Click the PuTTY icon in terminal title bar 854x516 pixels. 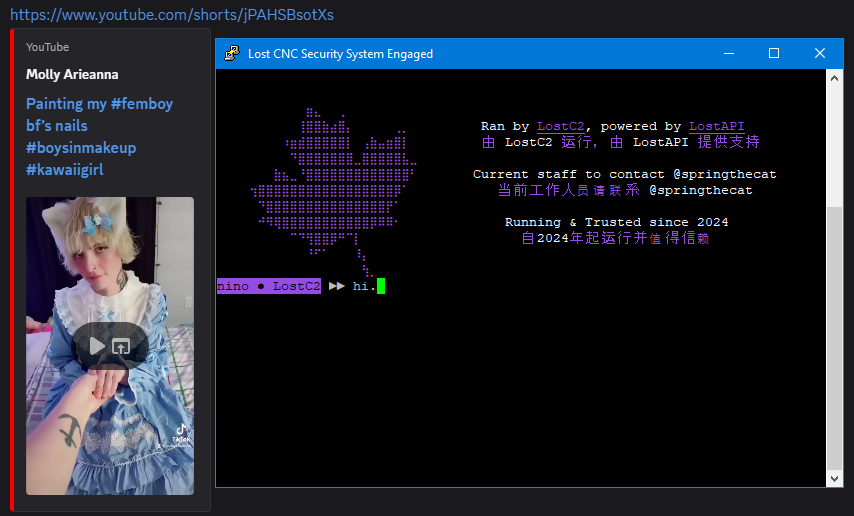coord(232,53)
